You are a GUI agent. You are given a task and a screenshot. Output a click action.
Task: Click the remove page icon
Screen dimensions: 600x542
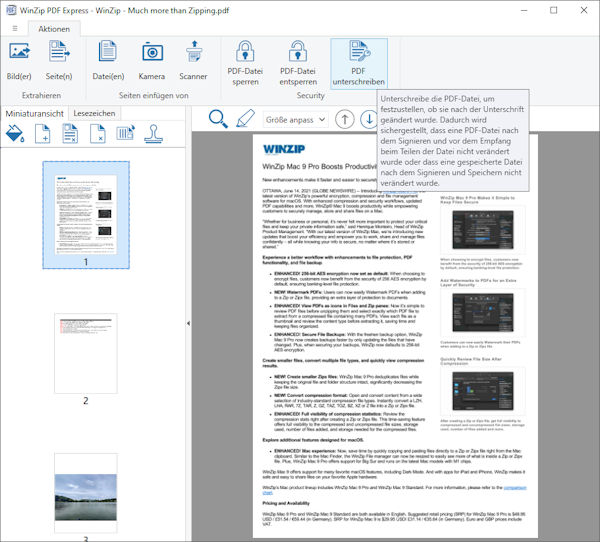pyautogui.click(x=98, y=134)
